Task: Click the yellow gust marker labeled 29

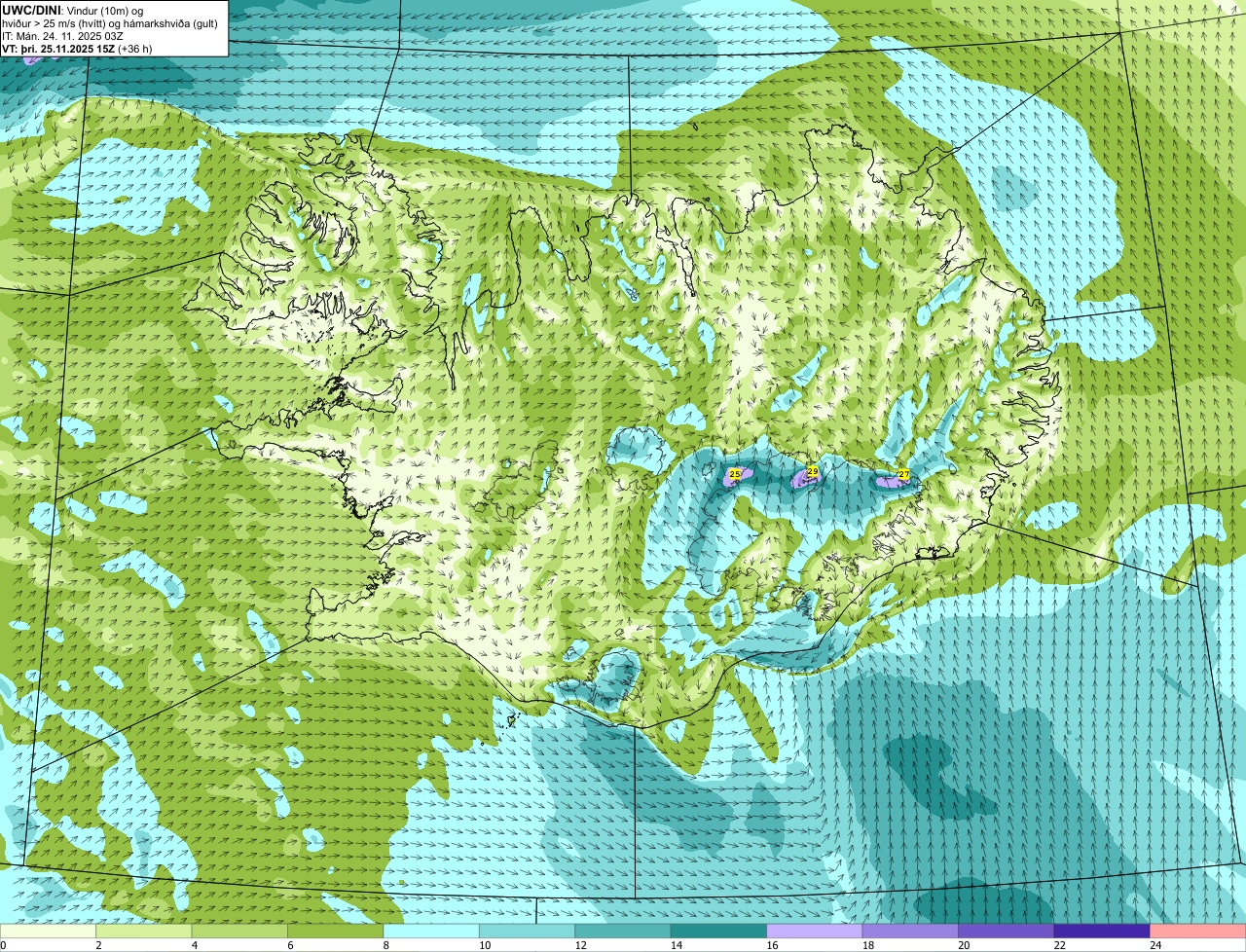Action: click(x=812, y=471)
